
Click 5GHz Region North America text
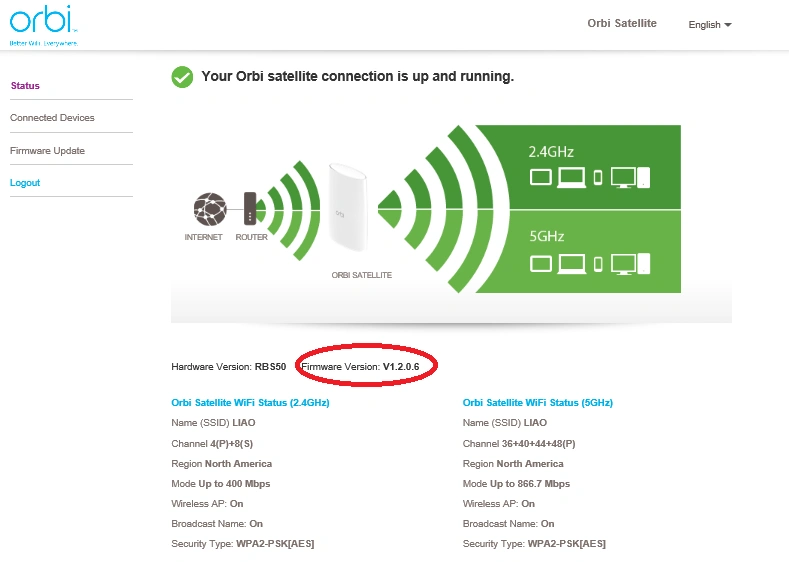click(513, 463)
